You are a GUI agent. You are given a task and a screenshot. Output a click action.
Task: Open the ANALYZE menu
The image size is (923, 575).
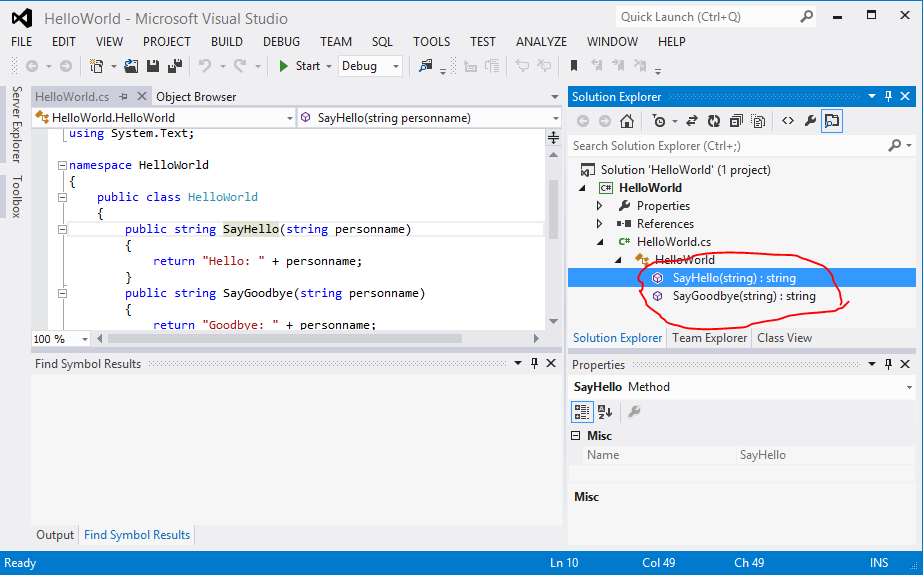click(541, 42)
